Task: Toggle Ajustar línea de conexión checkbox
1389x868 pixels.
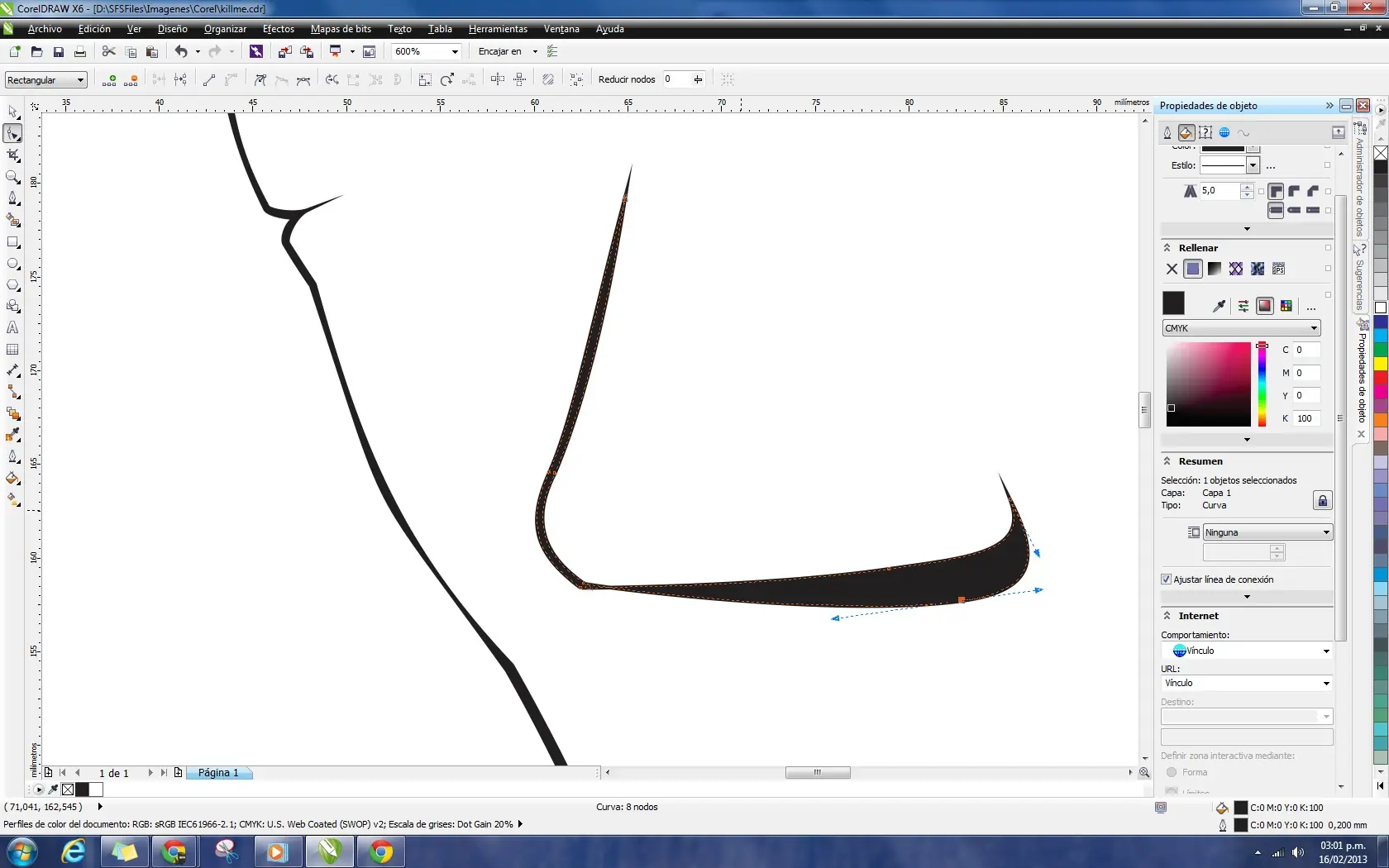Action: coord(1166,579)
